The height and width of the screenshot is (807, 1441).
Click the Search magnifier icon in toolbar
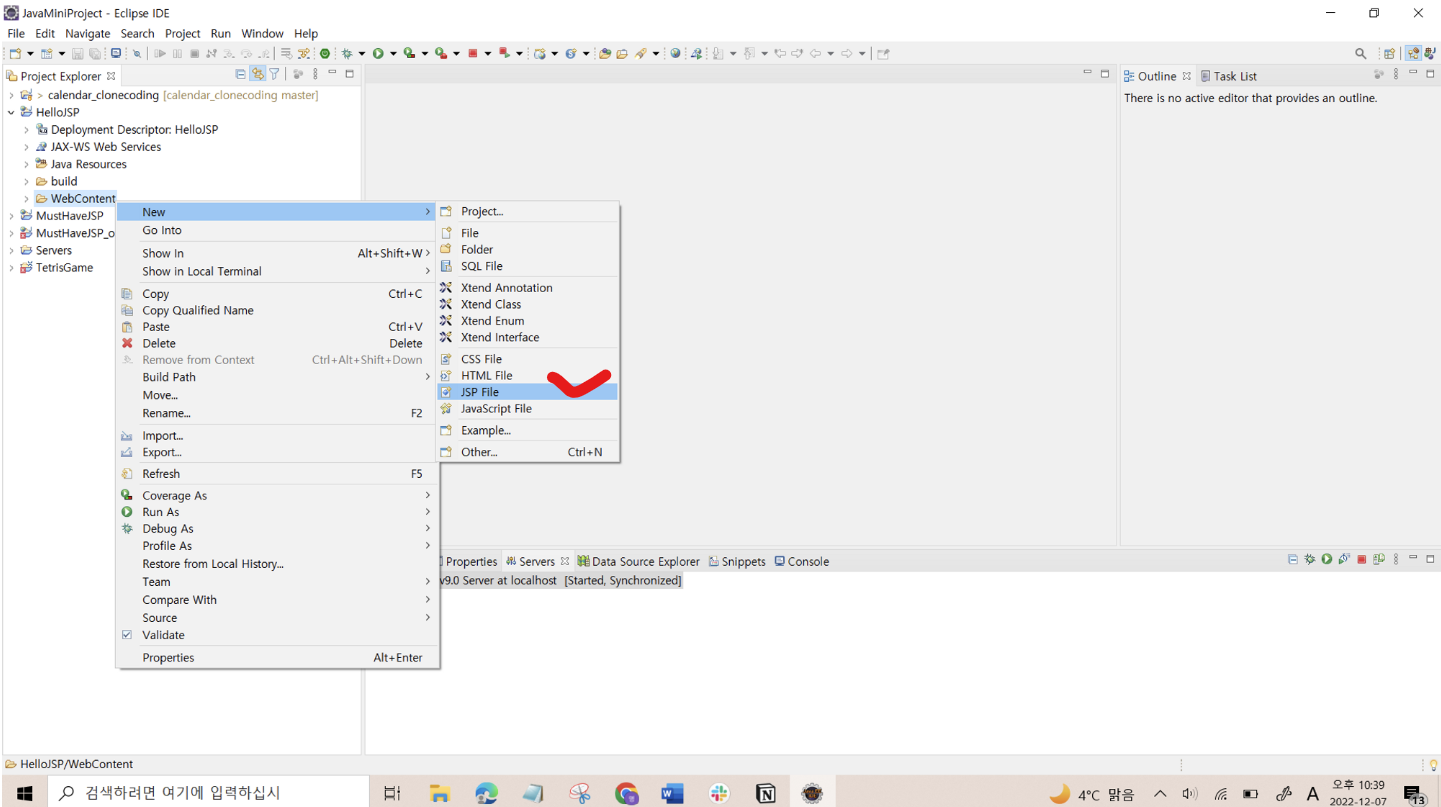[x=1361, y=53]
